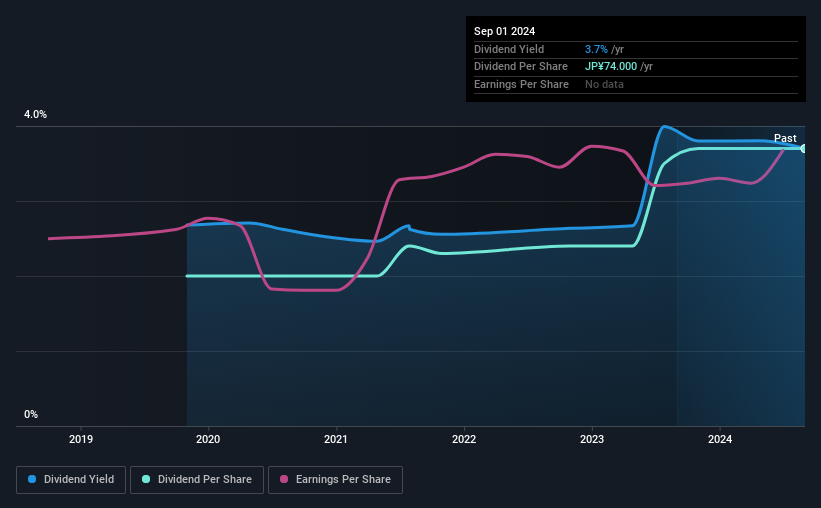Click the 2023 x-axis label
Screen dimensions: 821x508
click(592, 439)
